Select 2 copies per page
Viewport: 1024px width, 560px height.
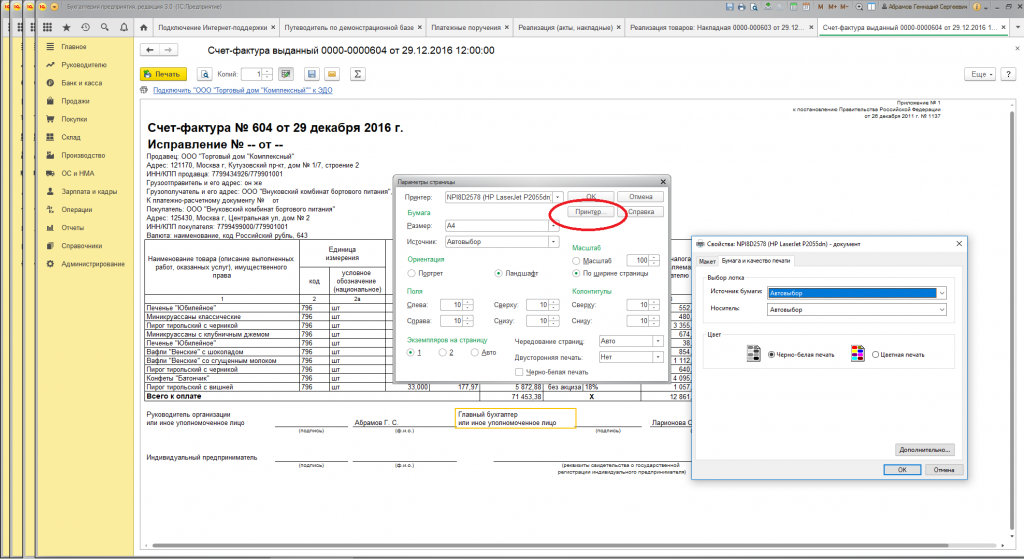click(x=442, y=352)
